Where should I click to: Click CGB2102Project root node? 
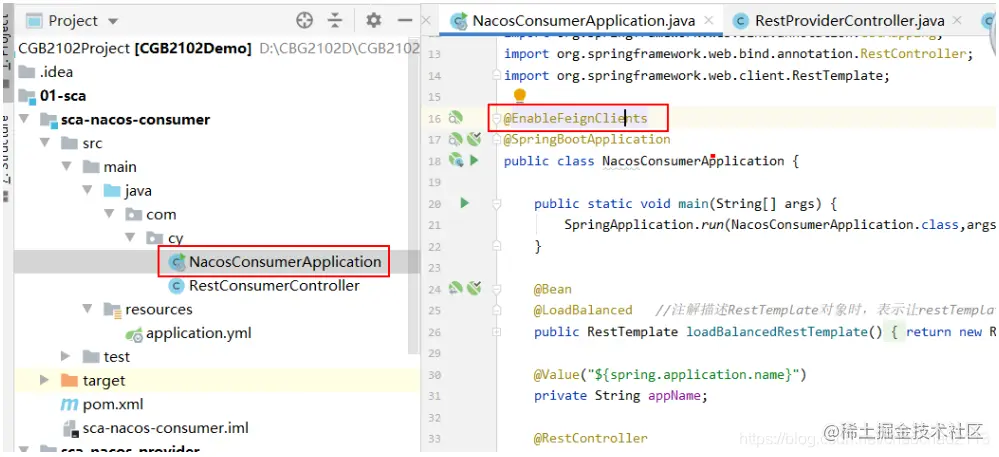[135, 48]
